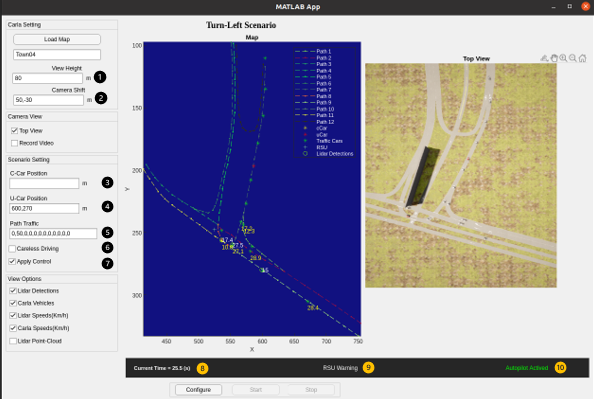Select the pan hand tool
Viewport: 594px width, 399px height.
[x=554, y=58]
